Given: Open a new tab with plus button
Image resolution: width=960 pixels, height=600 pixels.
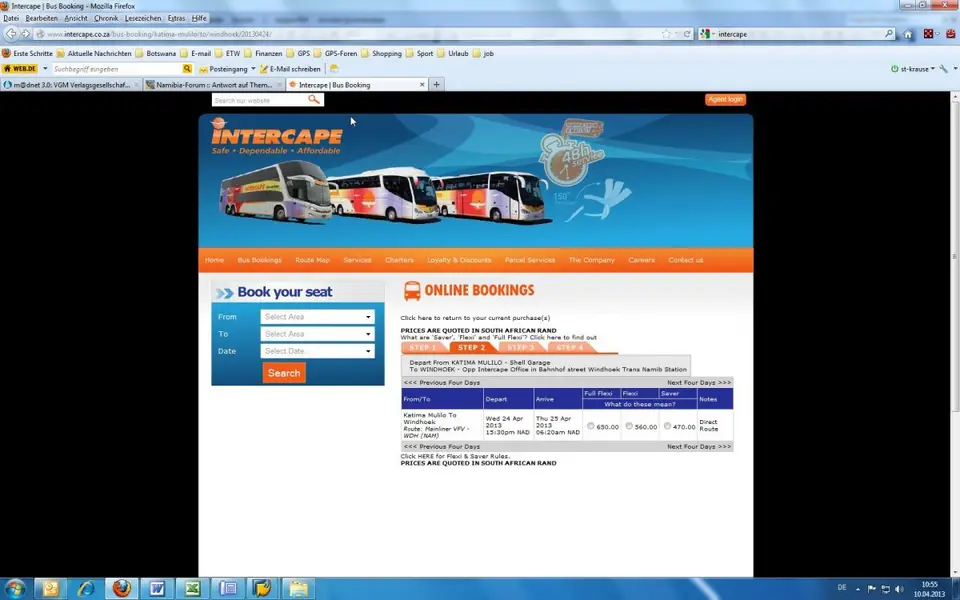Looking at the screenshot, I should pyautogui.click(x=437, y=84).
